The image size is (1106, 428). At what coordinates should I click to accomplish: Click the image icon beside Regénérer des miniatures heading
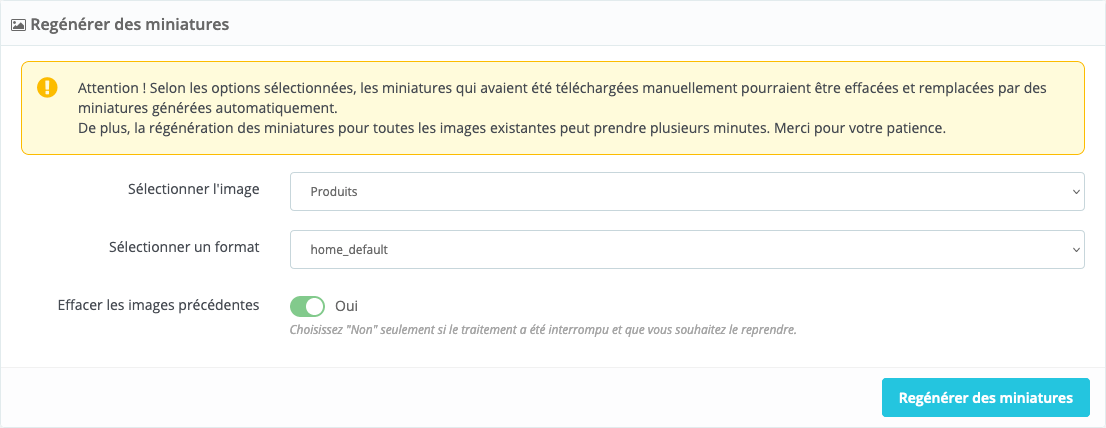pos(18,25)
